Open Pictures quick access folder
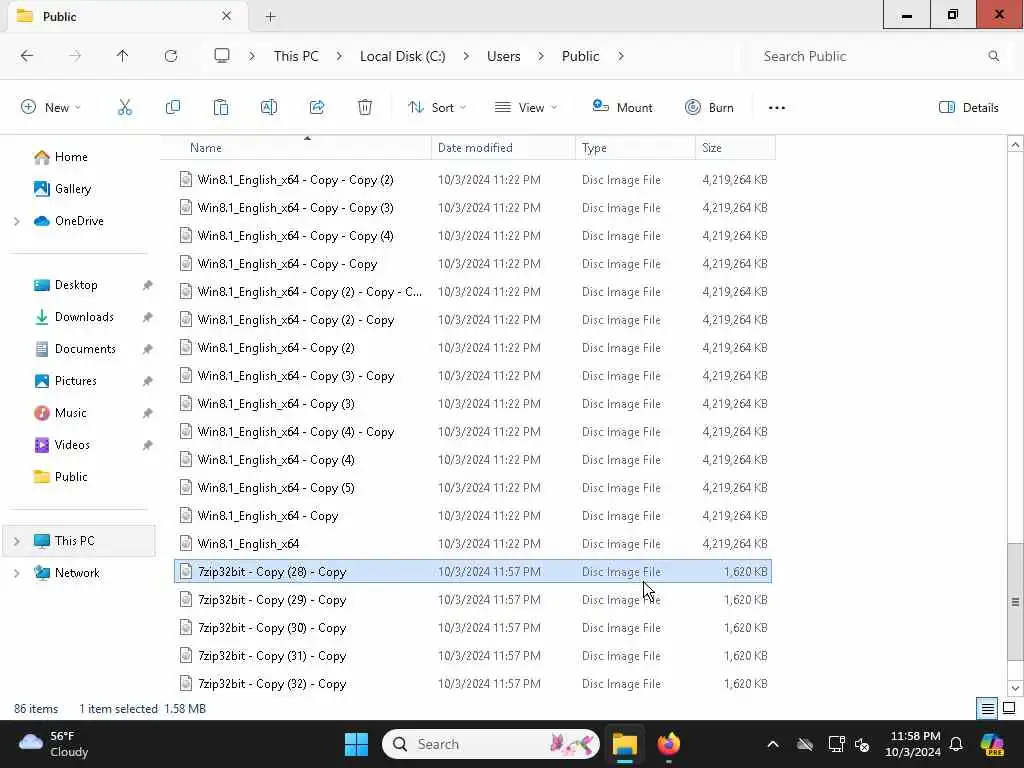 coord(65,381)
